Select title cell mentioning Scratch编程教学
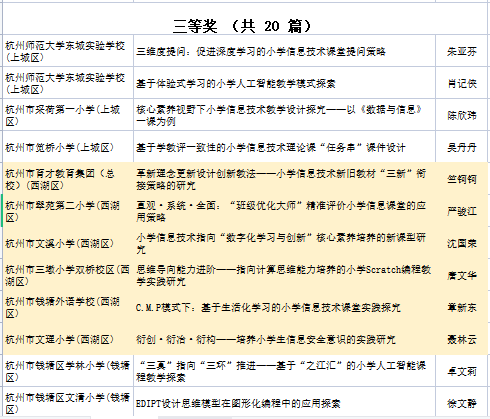The image size is (490, 419). [x=284, y=275]
